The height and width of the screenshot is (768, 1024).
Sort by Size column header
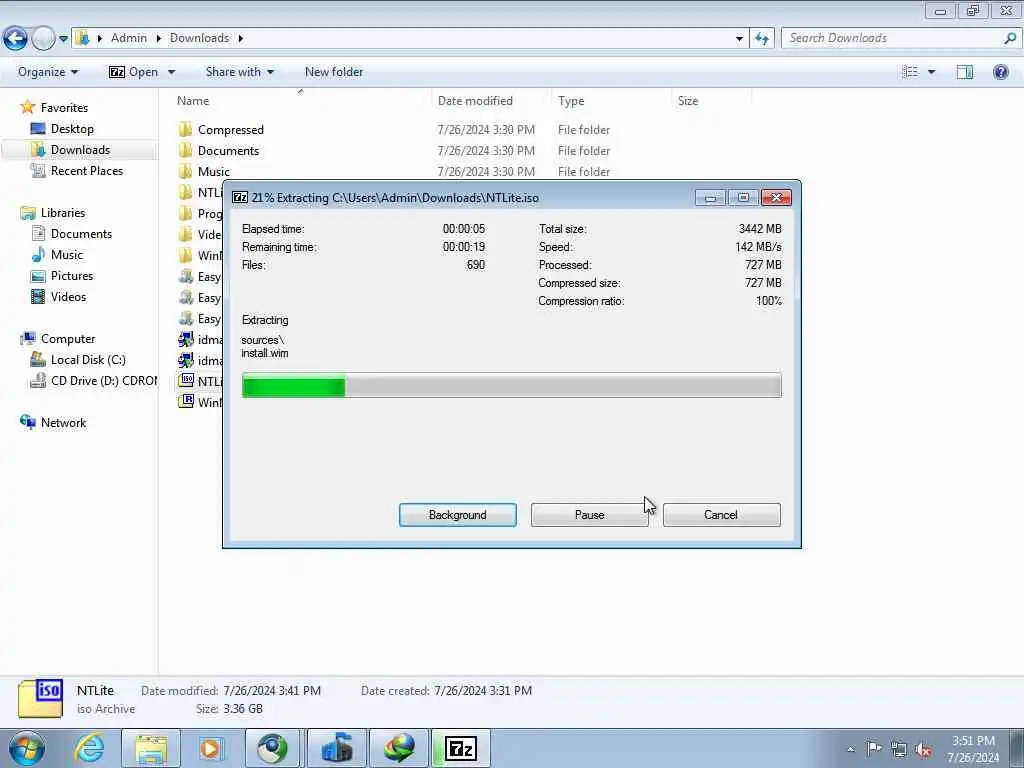click(x=688, y=101)
